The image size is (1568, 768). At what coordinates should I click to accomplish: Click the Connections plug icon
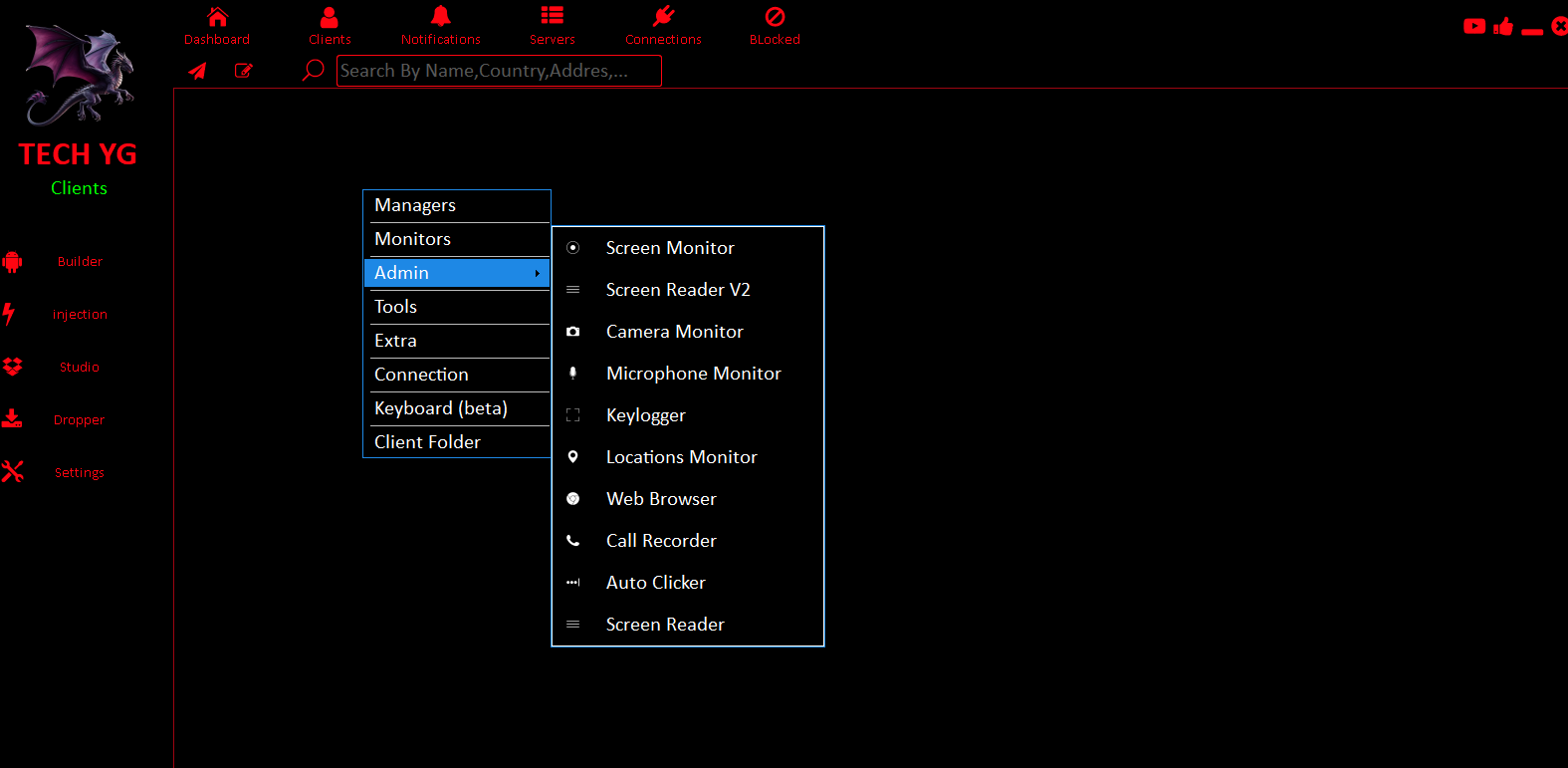[663, 17]
